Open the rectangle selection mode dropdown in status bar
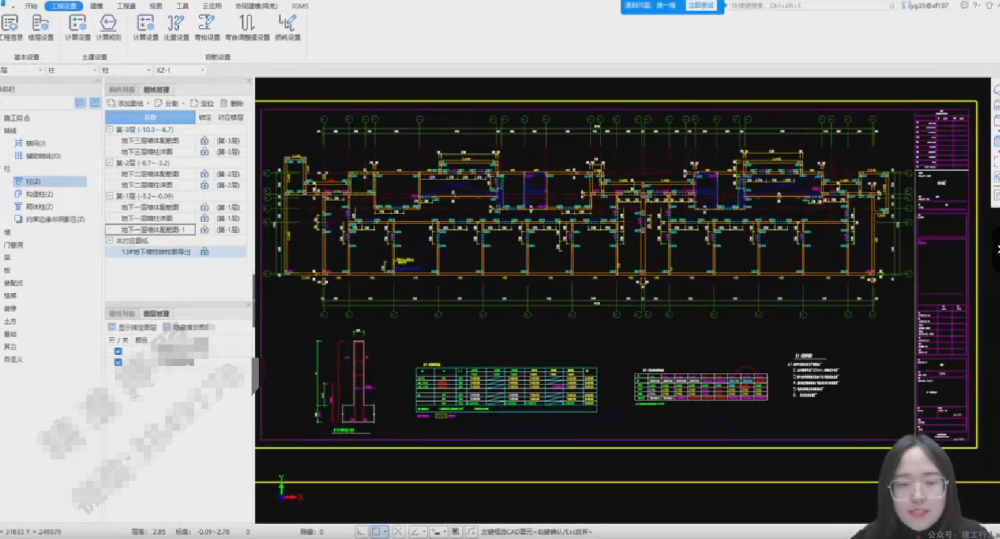 click(x=385, y=531)
